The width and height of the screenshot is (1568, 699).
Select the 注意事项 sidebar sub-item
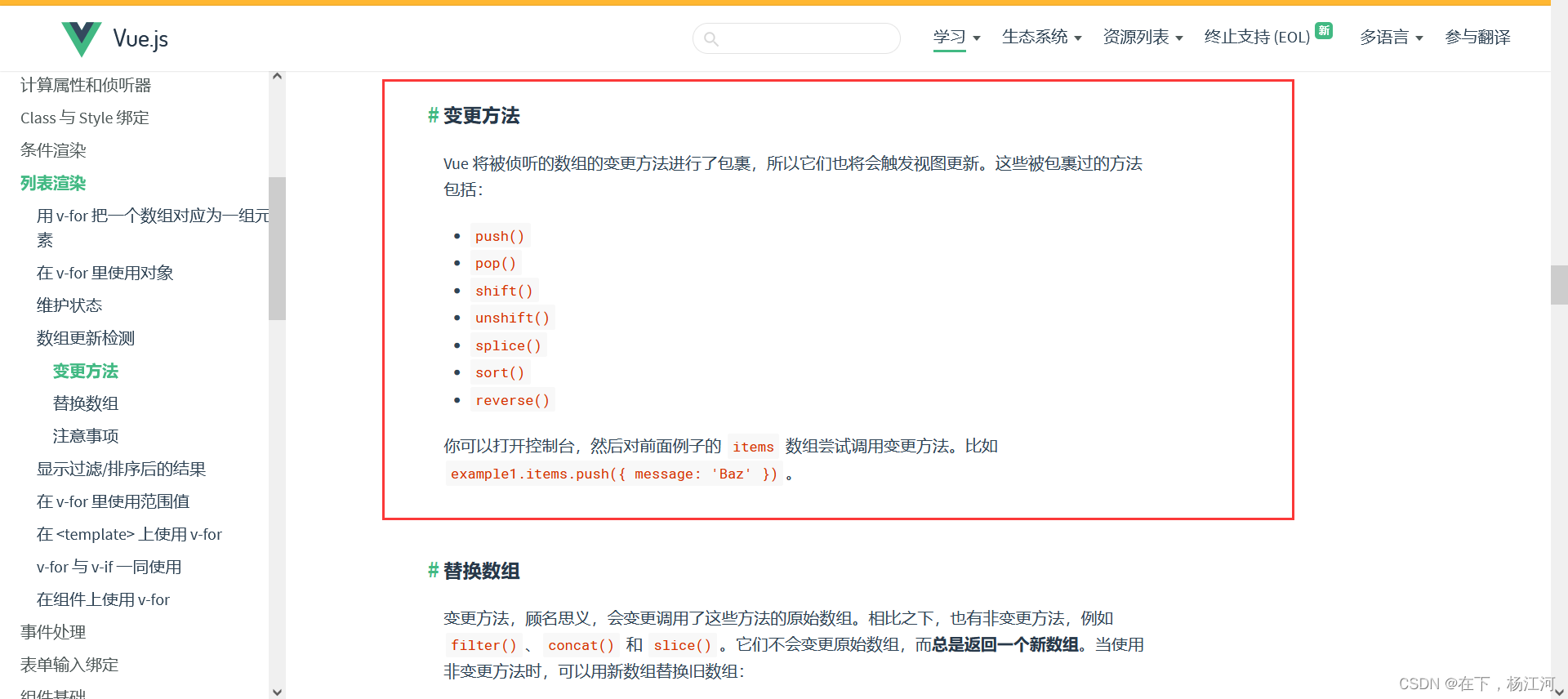tap(86, 436)
